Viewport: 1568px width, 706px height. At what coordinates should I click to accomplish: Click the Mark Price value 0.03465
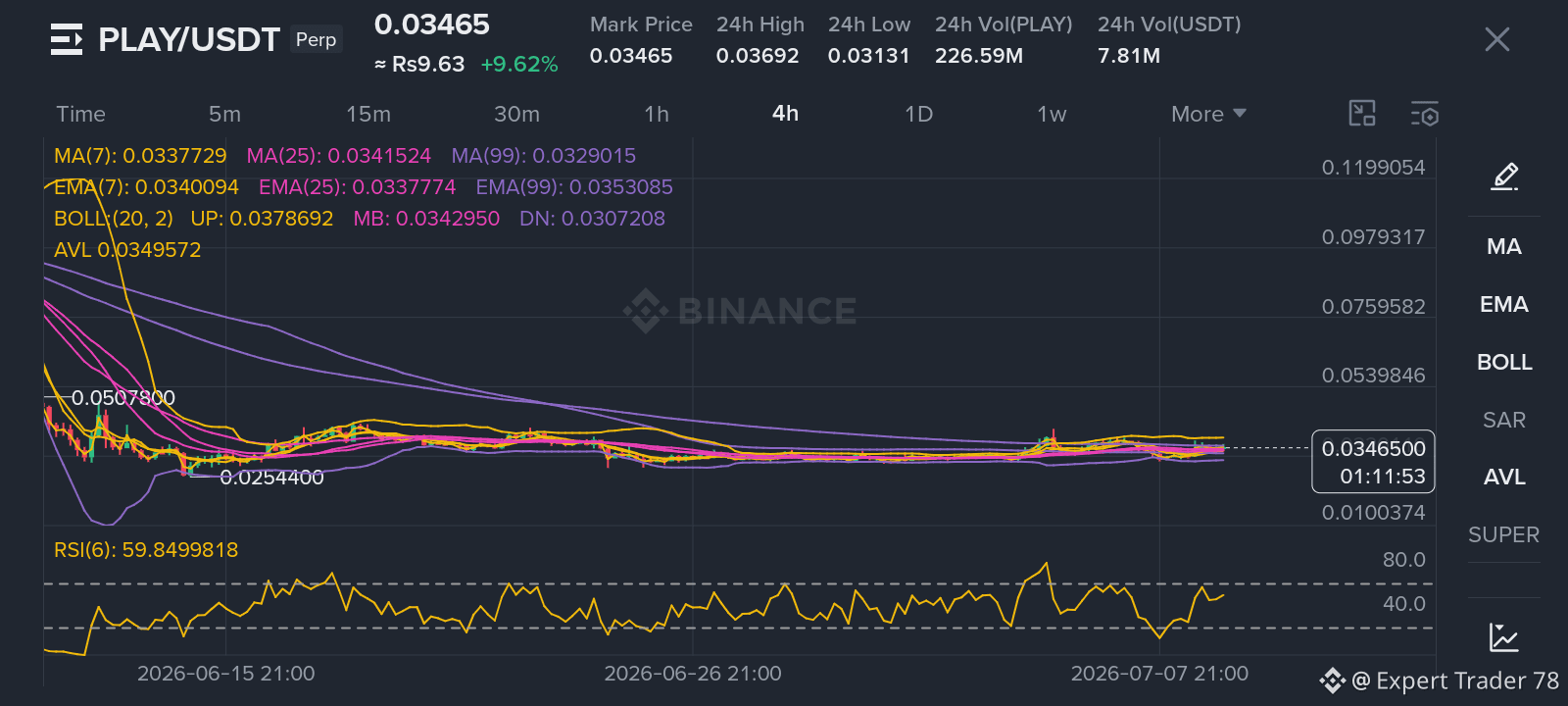coord(631,56)
